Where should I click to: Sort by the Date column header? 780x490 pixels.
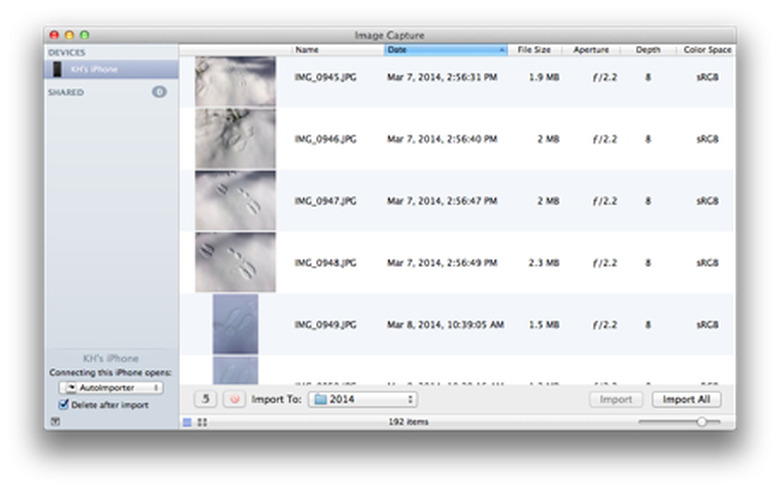pos(445,49)
